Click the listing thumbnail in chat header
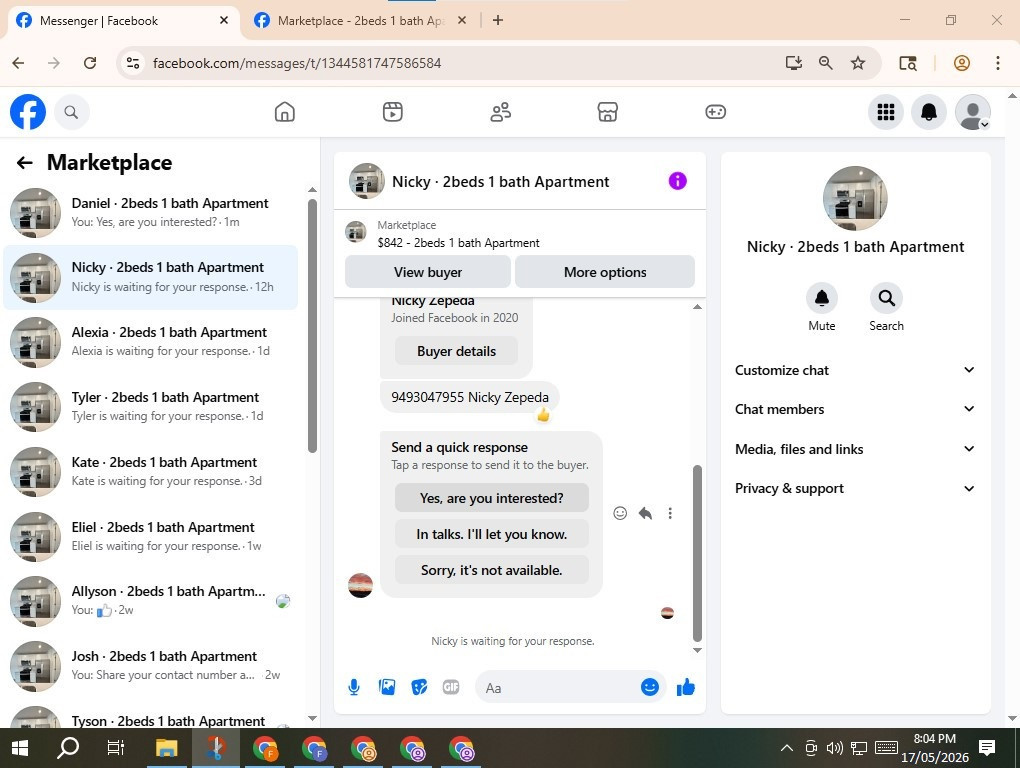 click(366, 181)
